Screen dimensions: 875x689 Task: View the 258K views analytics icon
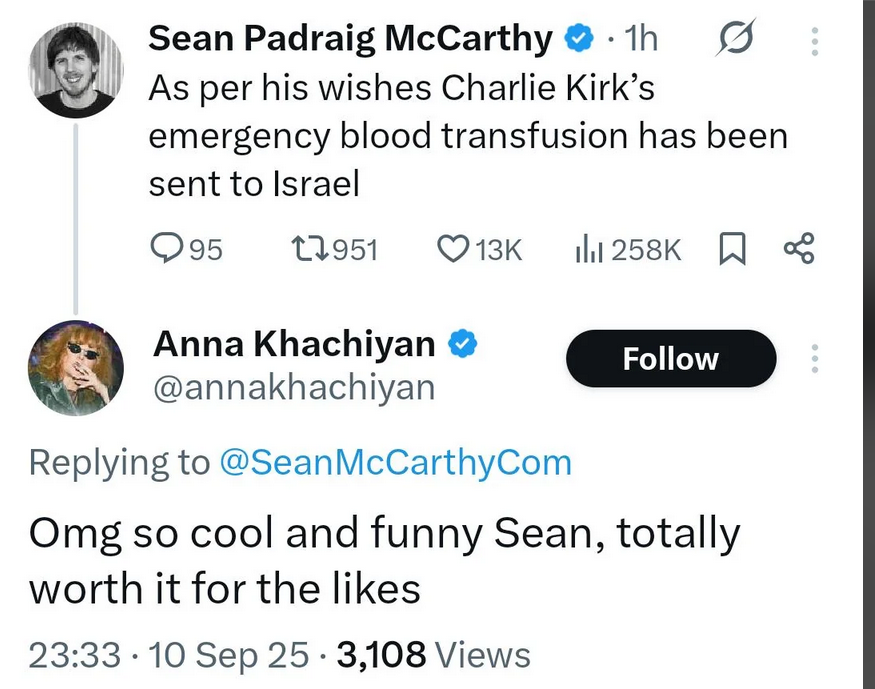click(x=589, y=249)
